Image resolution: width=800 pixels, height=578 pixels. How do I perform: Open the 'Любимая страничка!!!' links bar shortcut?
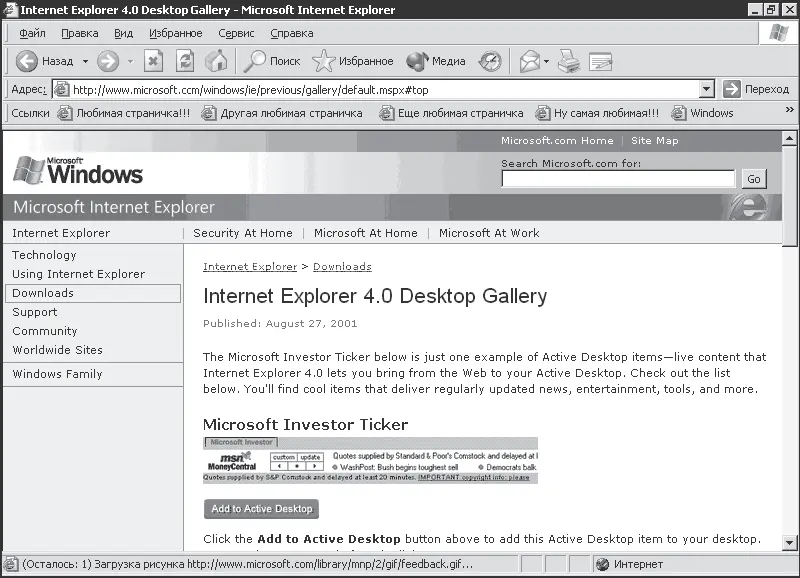tap(124, 113)
